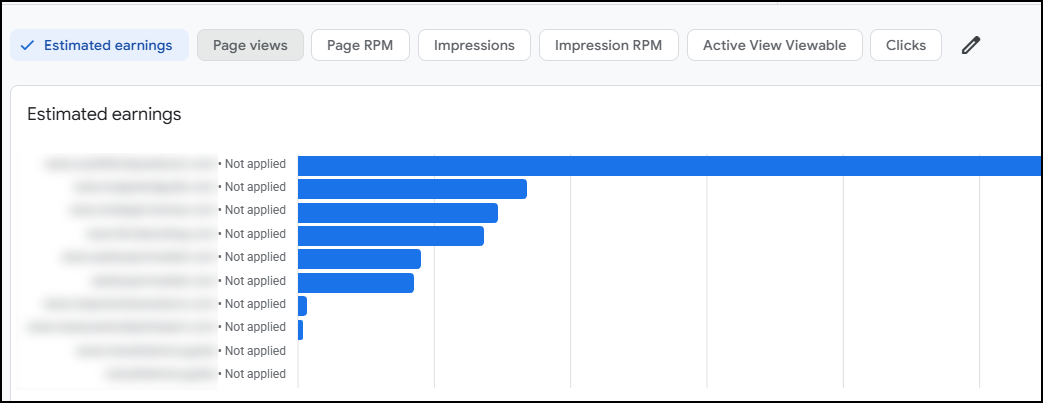1043x403 pixels.
Task: Click the third row's earnings bar
Action: (397, 212)
